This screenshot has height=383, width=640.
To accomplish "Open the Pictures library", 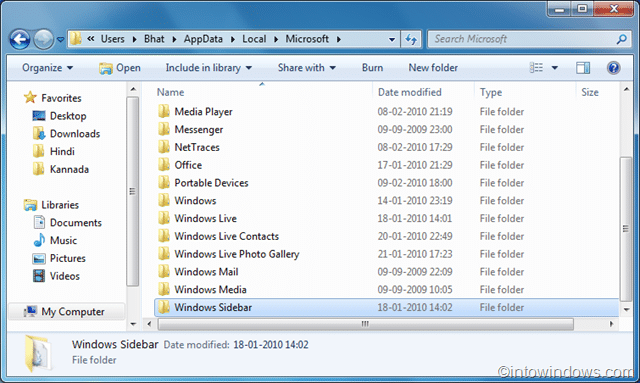I will (68, 258).
